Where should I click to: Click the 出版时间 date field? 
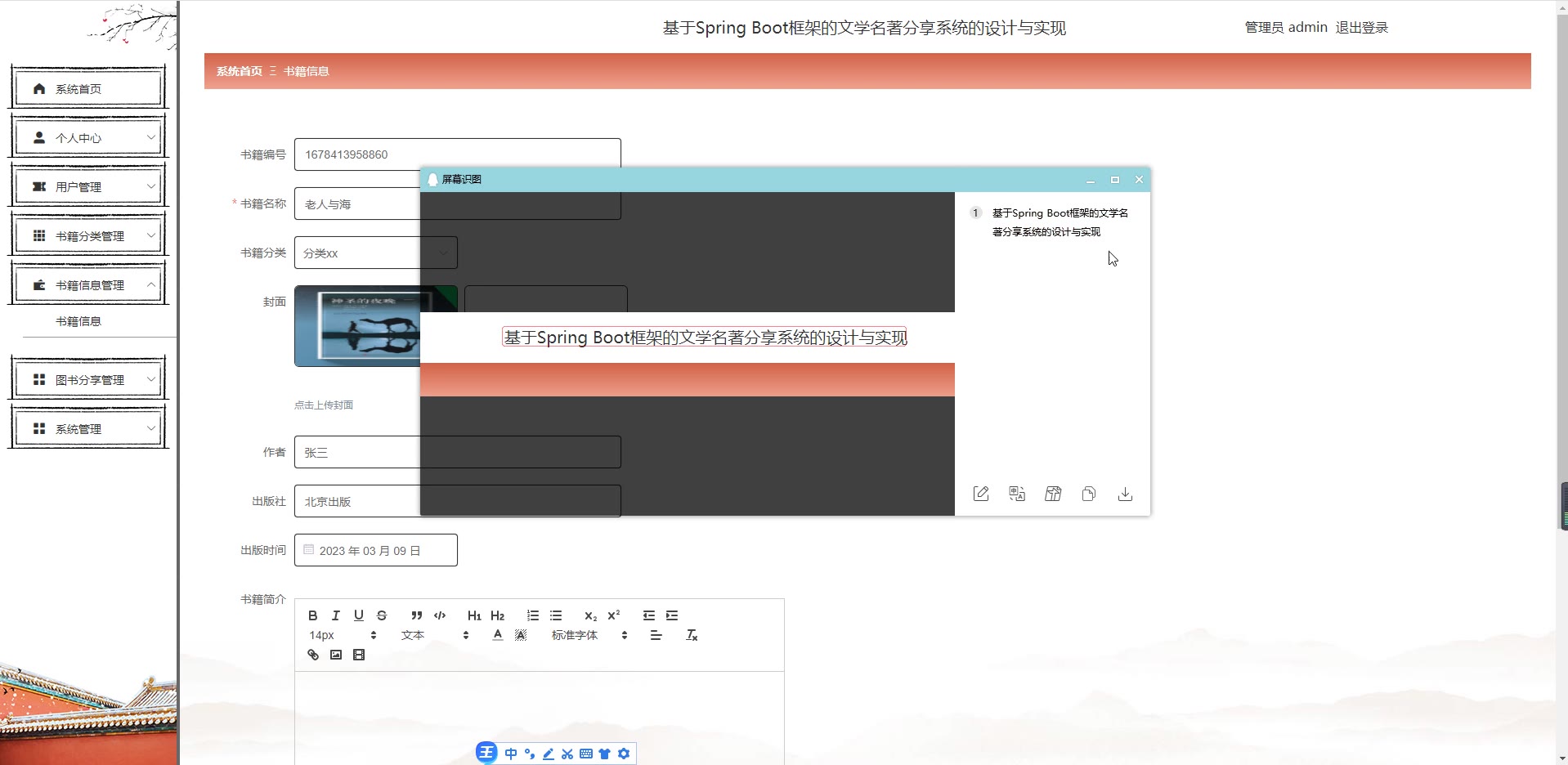point(375,550)
